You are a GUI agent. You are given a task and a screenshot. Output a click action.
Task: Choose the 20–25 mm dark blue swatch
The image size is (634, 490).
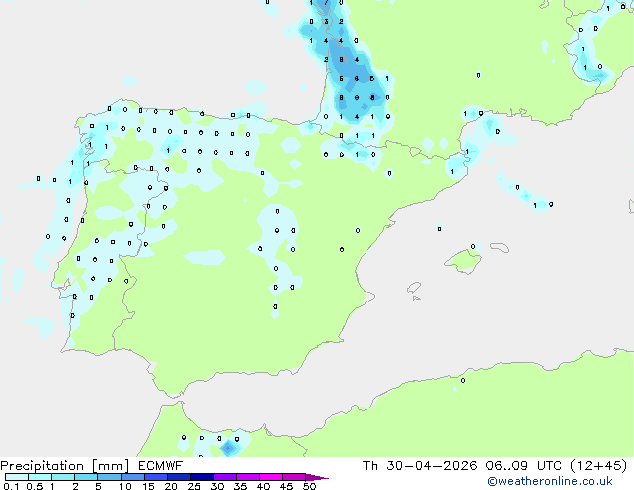click(x=178, y=477)
